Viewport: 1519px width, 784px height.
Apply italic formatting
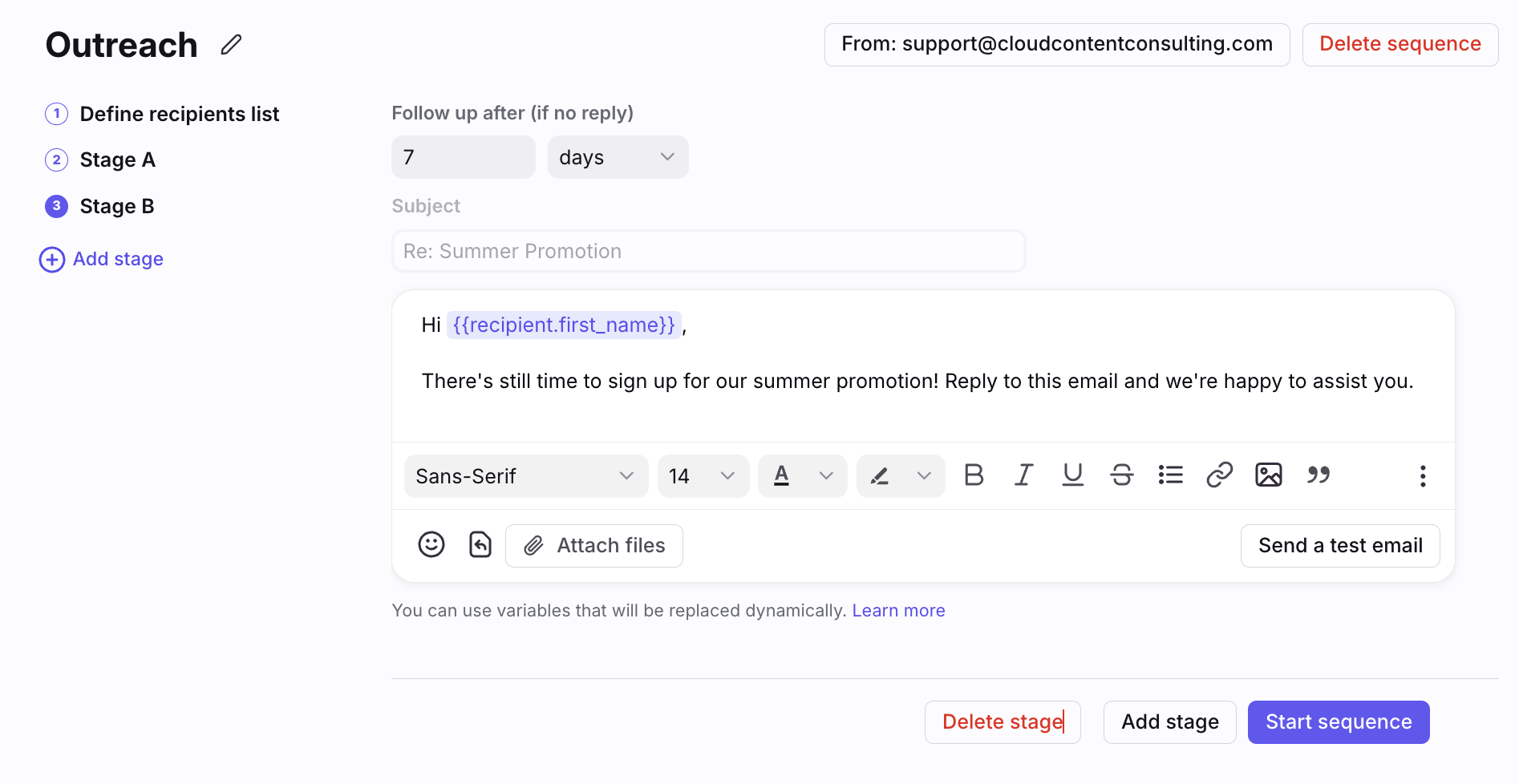pyautogui.click(x=1023, y=475)
